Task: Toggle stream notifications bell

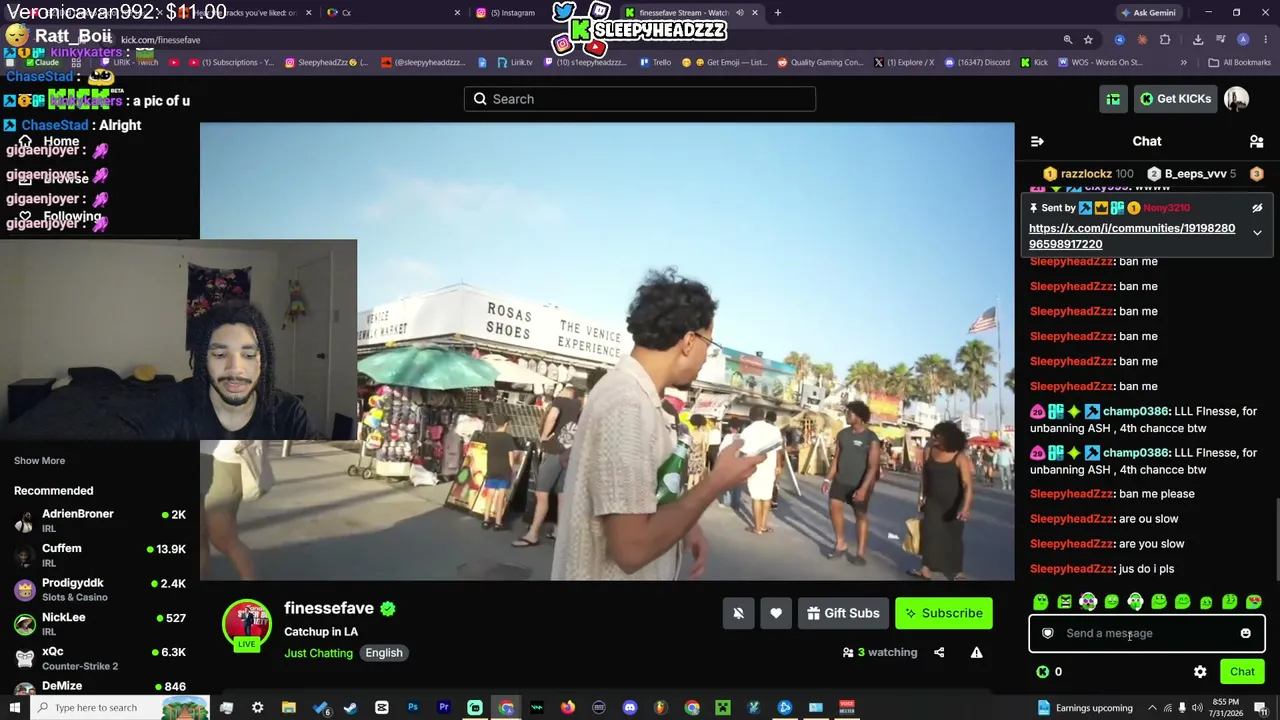Action: pyautogui.click(x=738, y=613)
